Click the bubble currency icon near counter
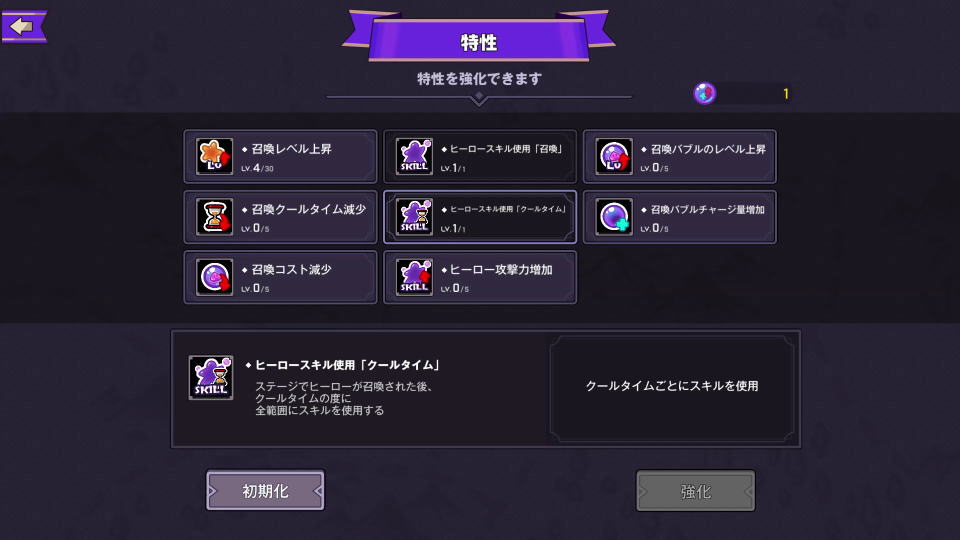Image resolution: width=960 pixels, height=540 pixels. point(705,93)
